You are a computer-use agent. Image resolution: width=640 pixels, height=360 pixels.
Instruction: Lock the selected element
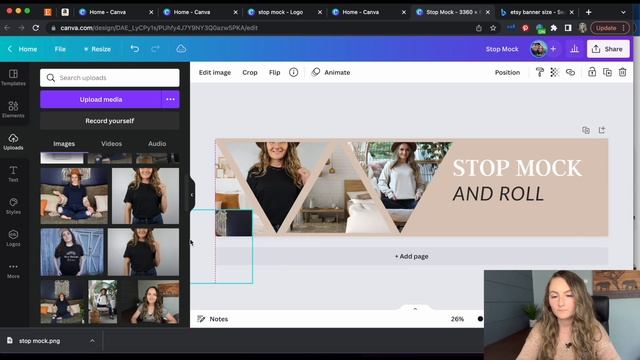point(592,72)
